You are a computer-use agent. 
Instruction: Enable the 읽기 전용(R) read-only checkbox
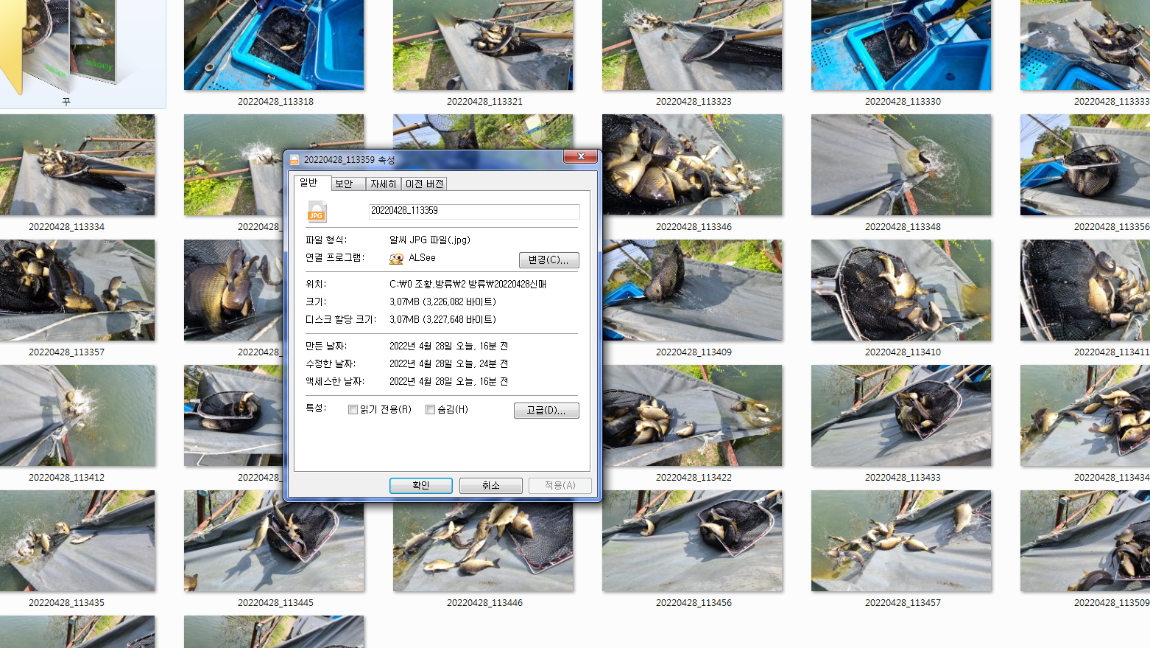click(x=352, y=410)
